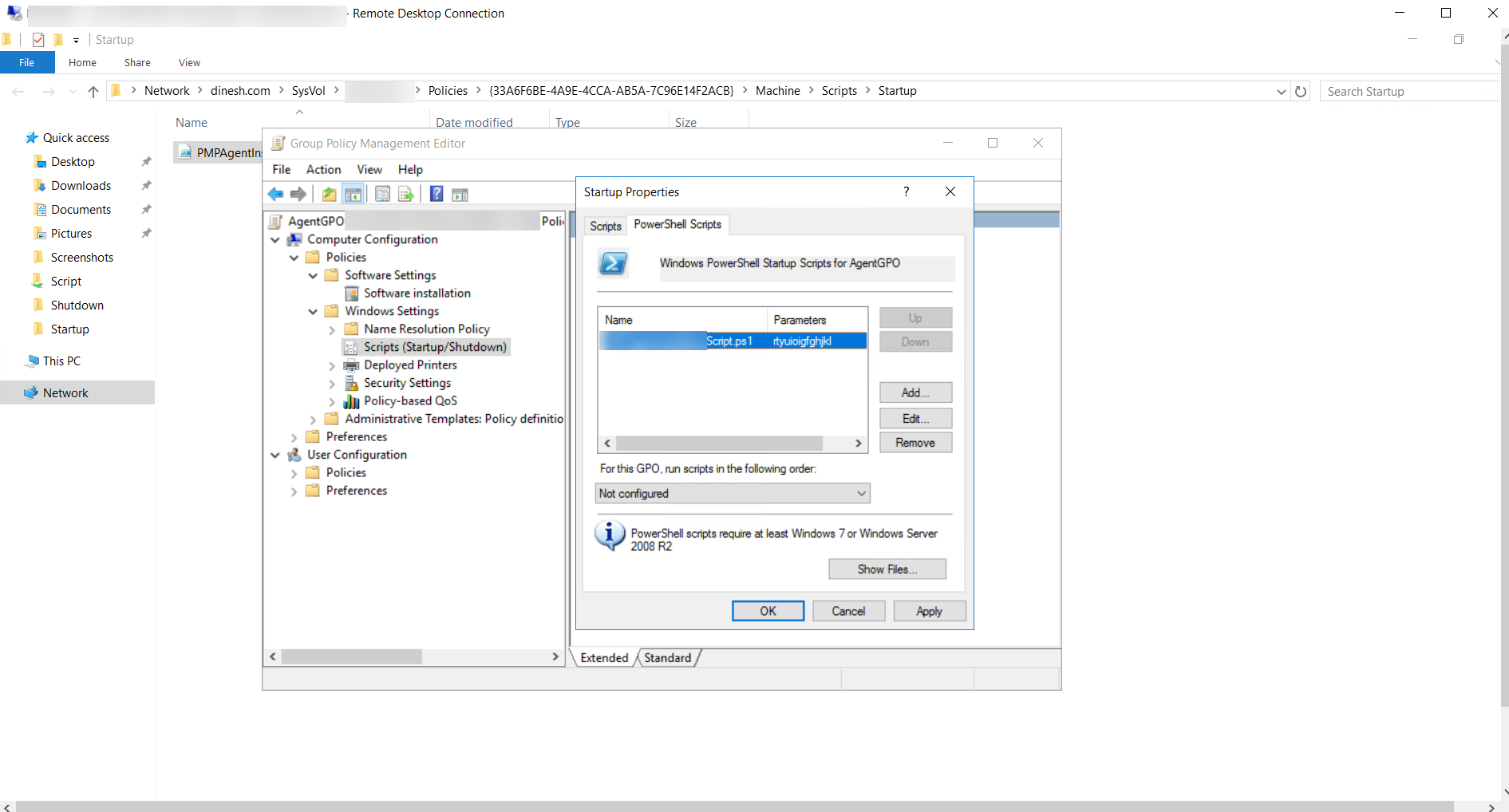Click the Security Settings tree icon
This screenshot has height=812, width=1509.
(351, 383)
